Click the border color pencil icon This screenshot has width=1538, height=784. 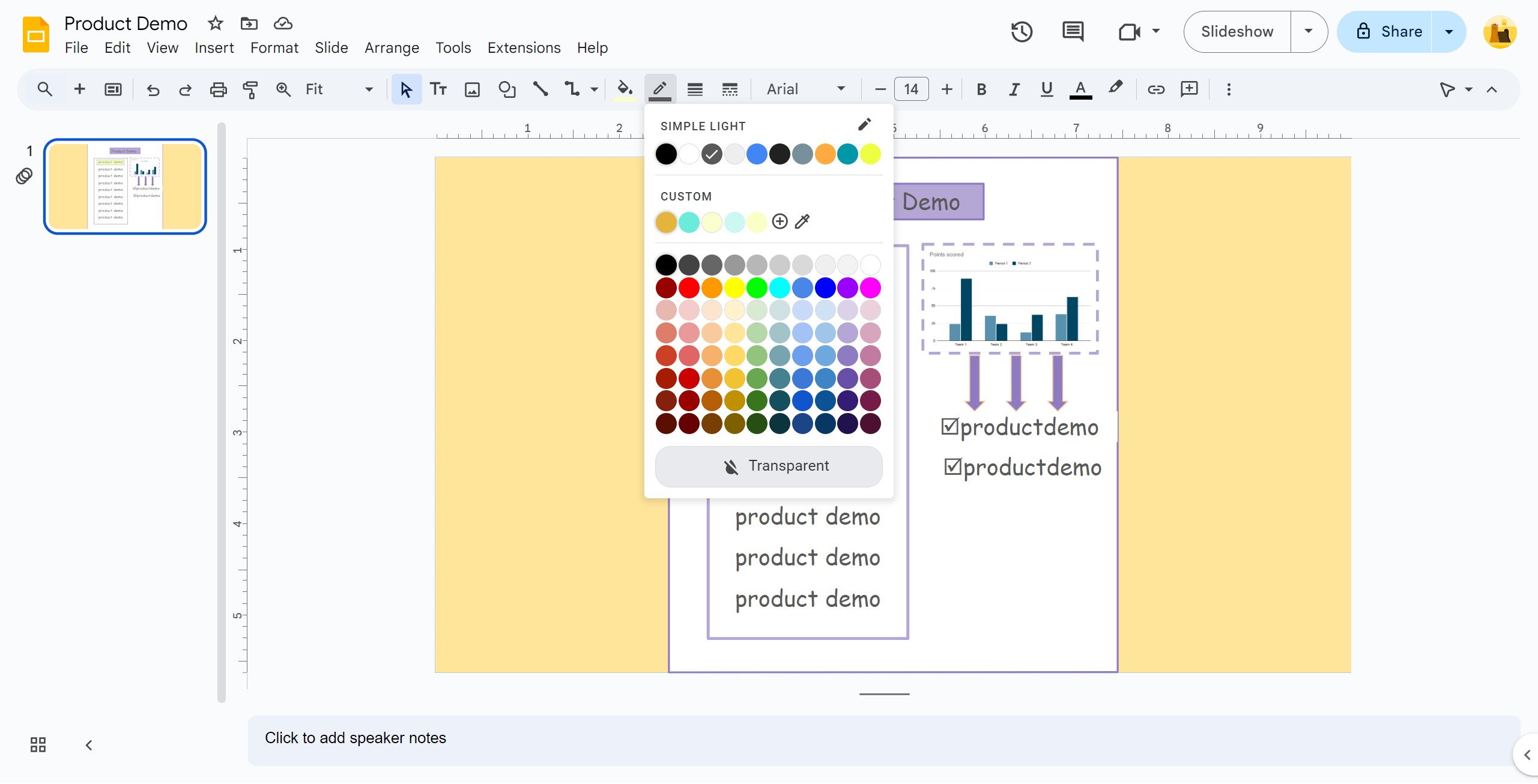click(660, 89)
